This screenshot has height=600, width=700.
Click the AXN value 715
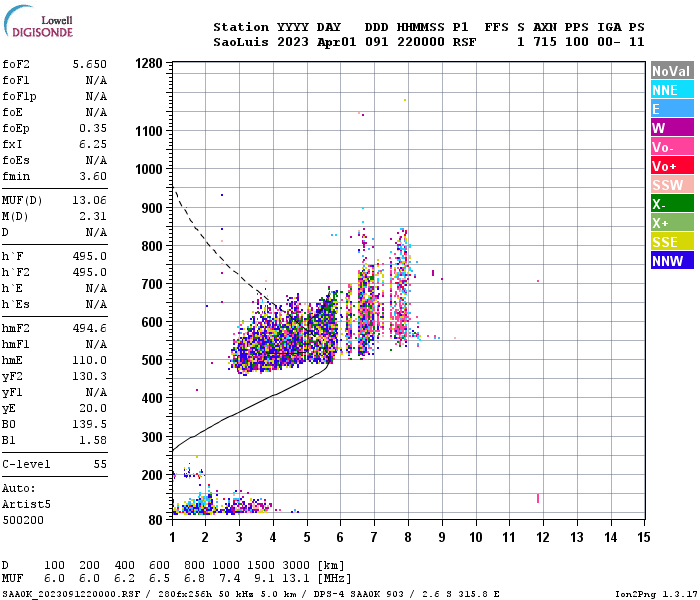click(545, 42)
